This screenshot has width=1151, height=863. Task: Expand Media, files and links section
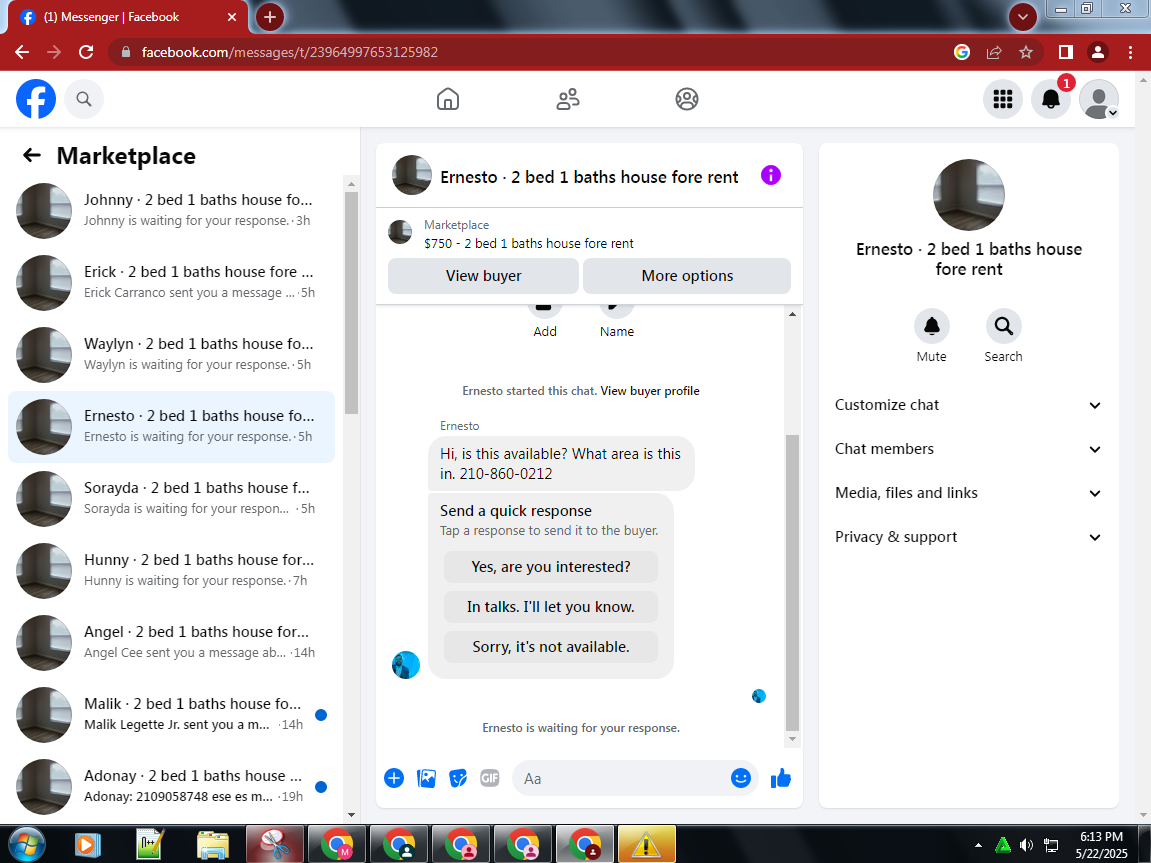pos(968,493)
